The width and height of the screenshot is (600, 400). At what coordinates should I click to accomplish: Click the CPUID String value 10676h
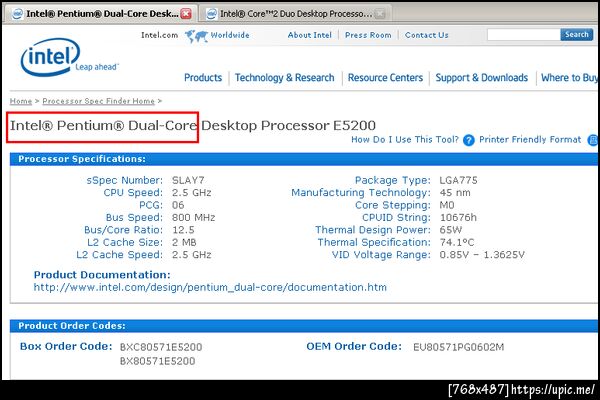pos(458,217)
